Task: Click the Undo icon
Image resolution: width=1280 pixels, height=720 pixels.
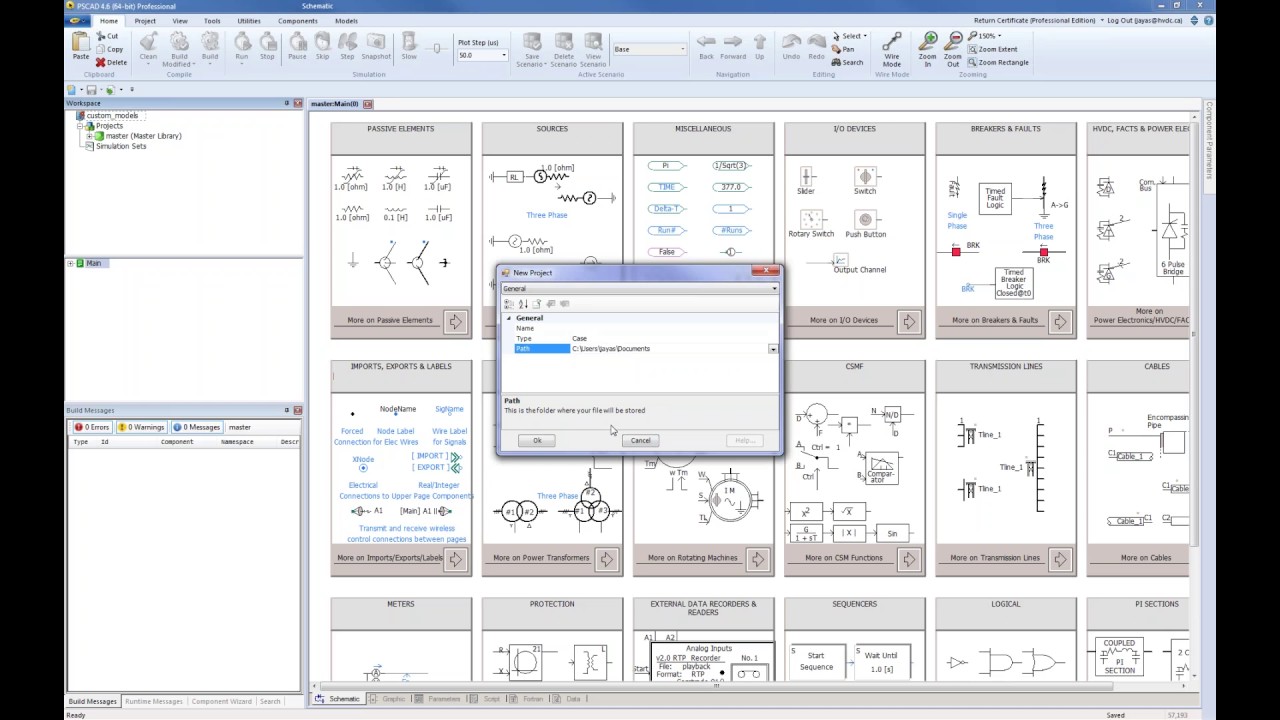Action: [x=791, y=42]
